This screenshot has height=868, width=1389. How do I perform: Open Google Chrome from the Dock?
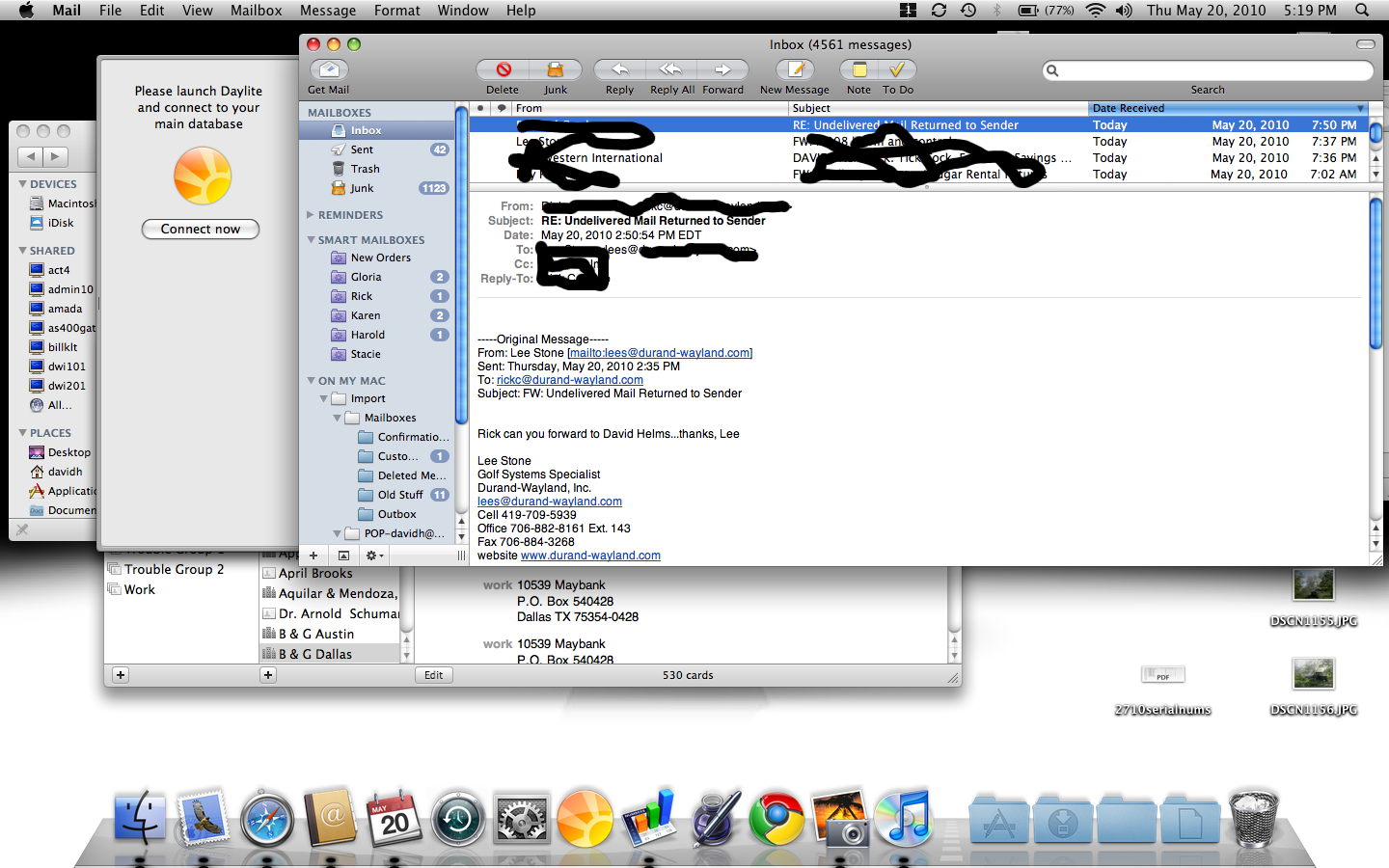[x=776, y=818]
